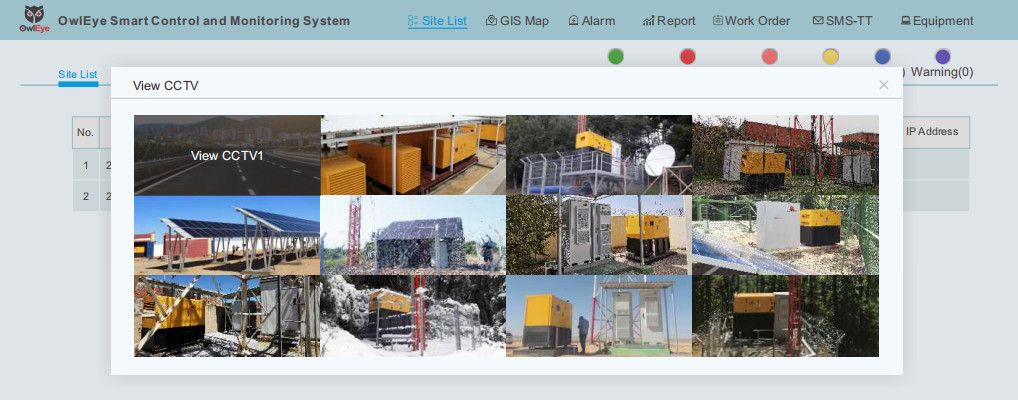Open the Work Order page
The height and width of the screenshot is (400, 1018).
pos(751,21)
